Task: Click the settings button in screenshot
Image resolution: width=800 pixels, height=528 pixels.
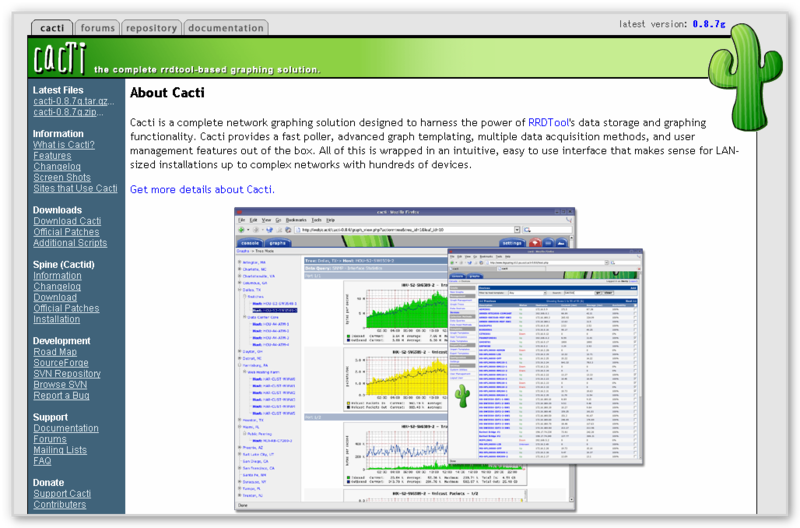Action: (512, 243)
